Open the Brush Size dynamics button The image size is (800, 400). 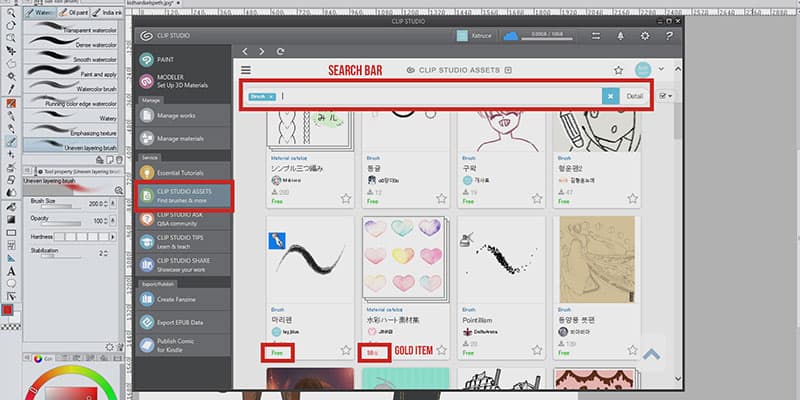pos(113,204)
